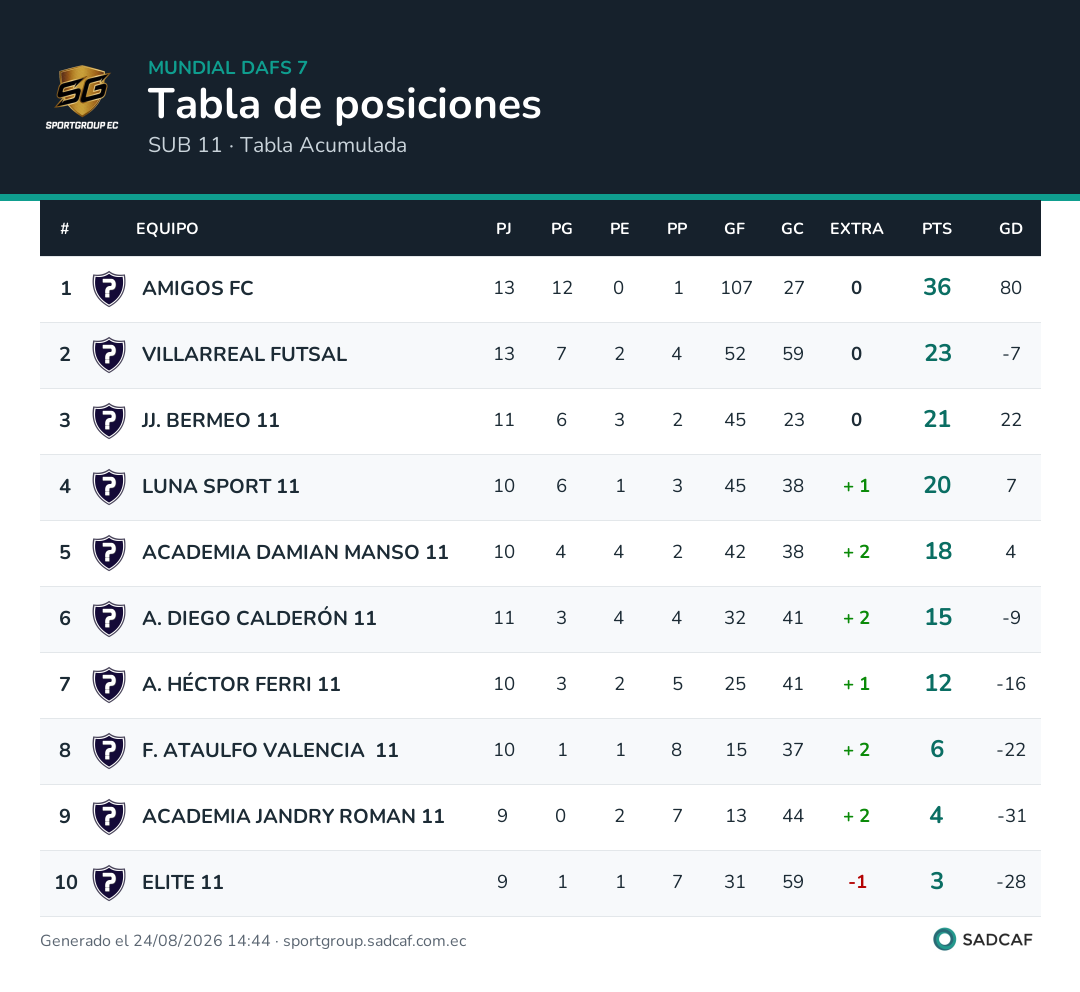Click the VILLARREAL FUTSAL shield badge

[x=109, y=355]
